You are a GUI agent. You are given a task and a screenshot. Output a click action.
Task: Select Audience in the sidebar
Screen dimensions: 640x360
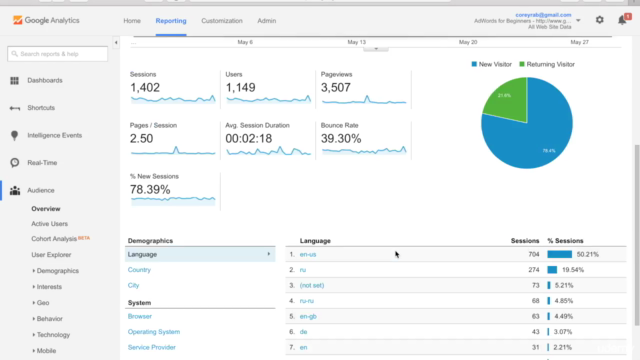click(41, 190)
